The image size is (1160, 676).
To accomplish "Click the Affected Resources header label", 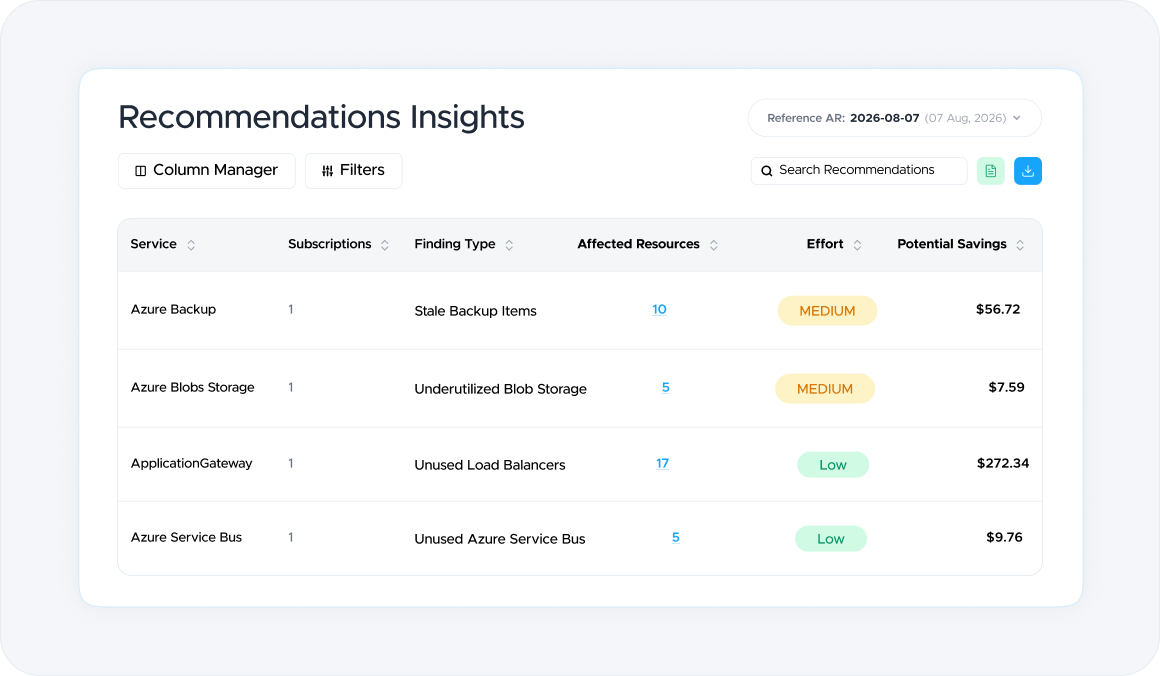I will coord(638,244).
